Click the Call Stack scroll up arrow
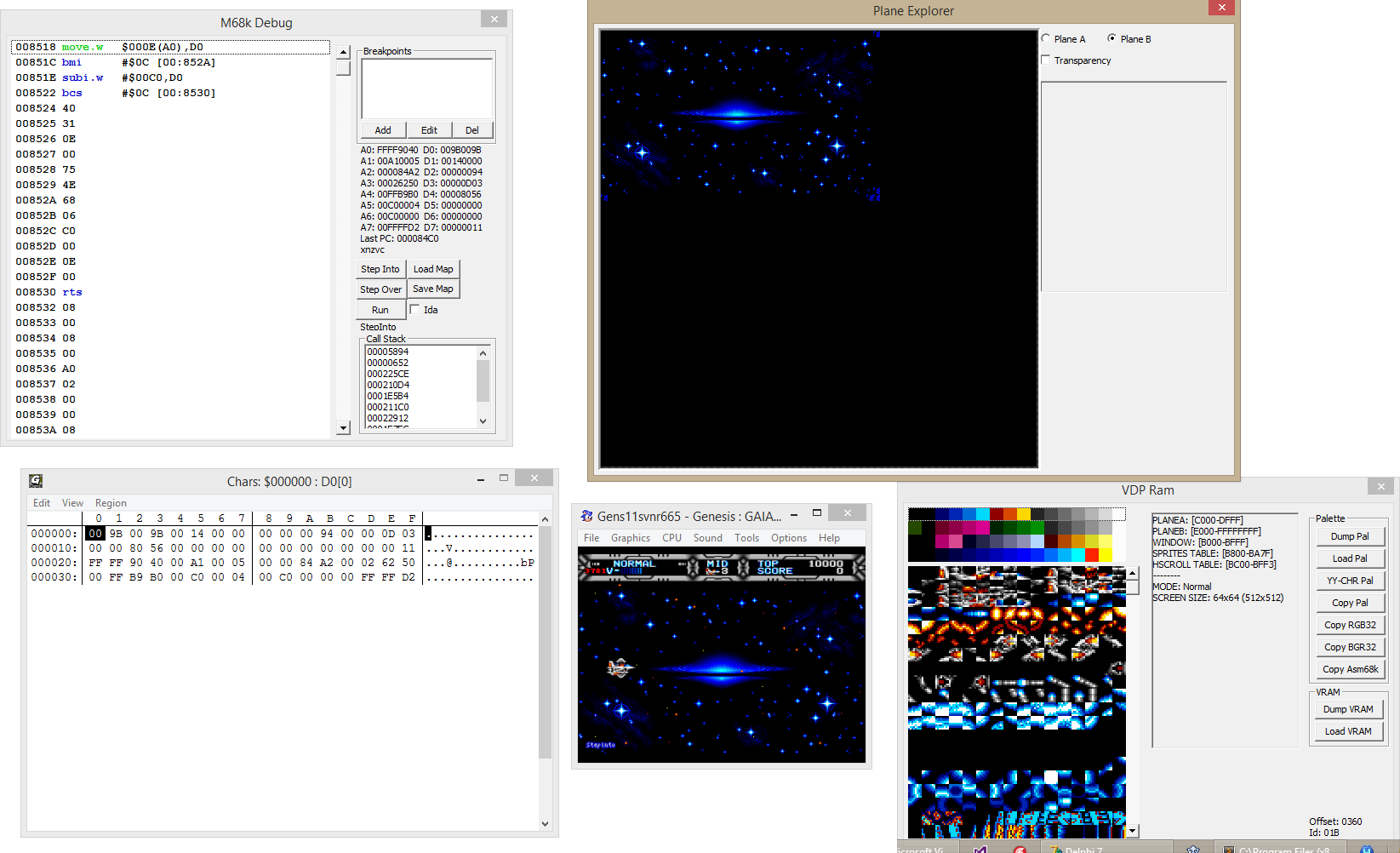1400x853 pixels. (483, 352)
